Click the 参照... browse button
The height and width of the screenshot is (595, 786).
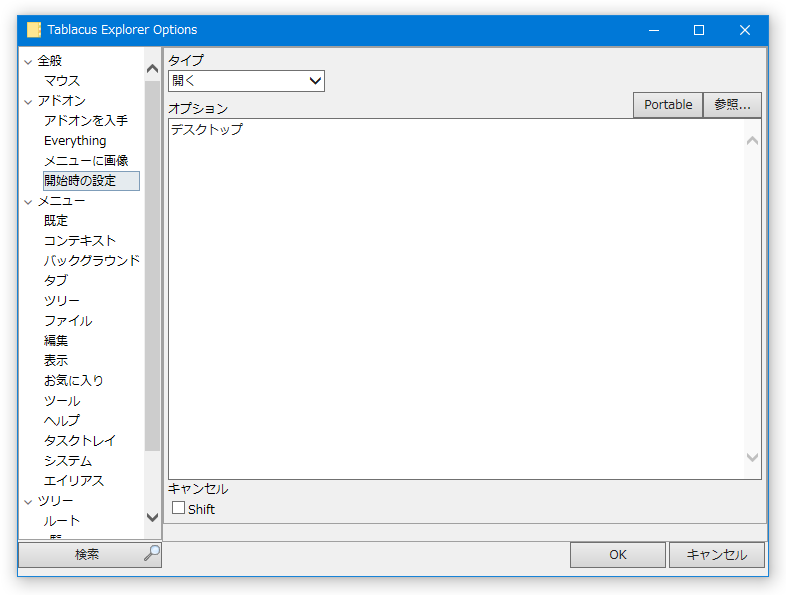click(732, 105)
